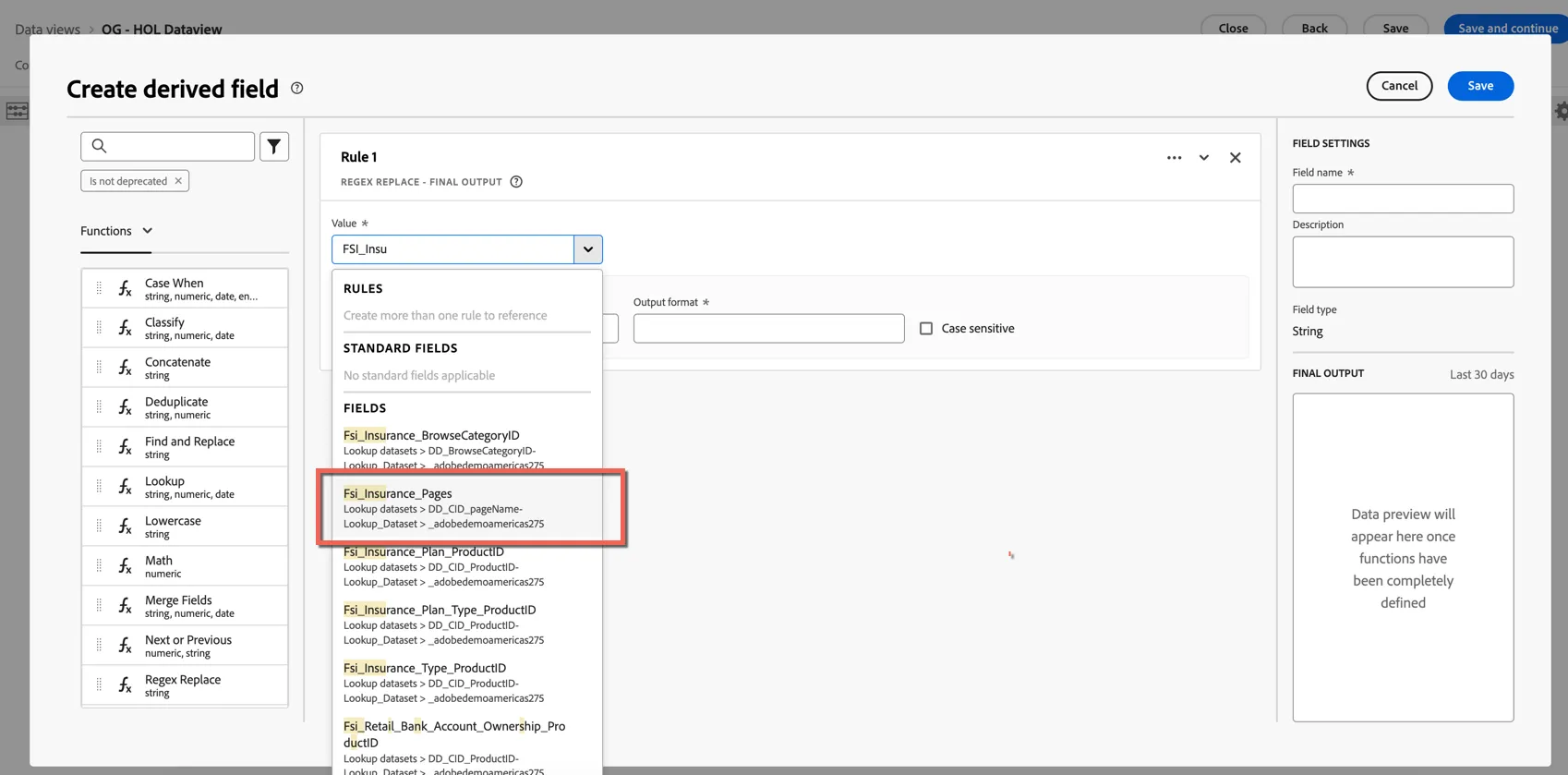The image size is (1568, 775).
Task: Click the Back button in background page
Action: pos(1314,29)
